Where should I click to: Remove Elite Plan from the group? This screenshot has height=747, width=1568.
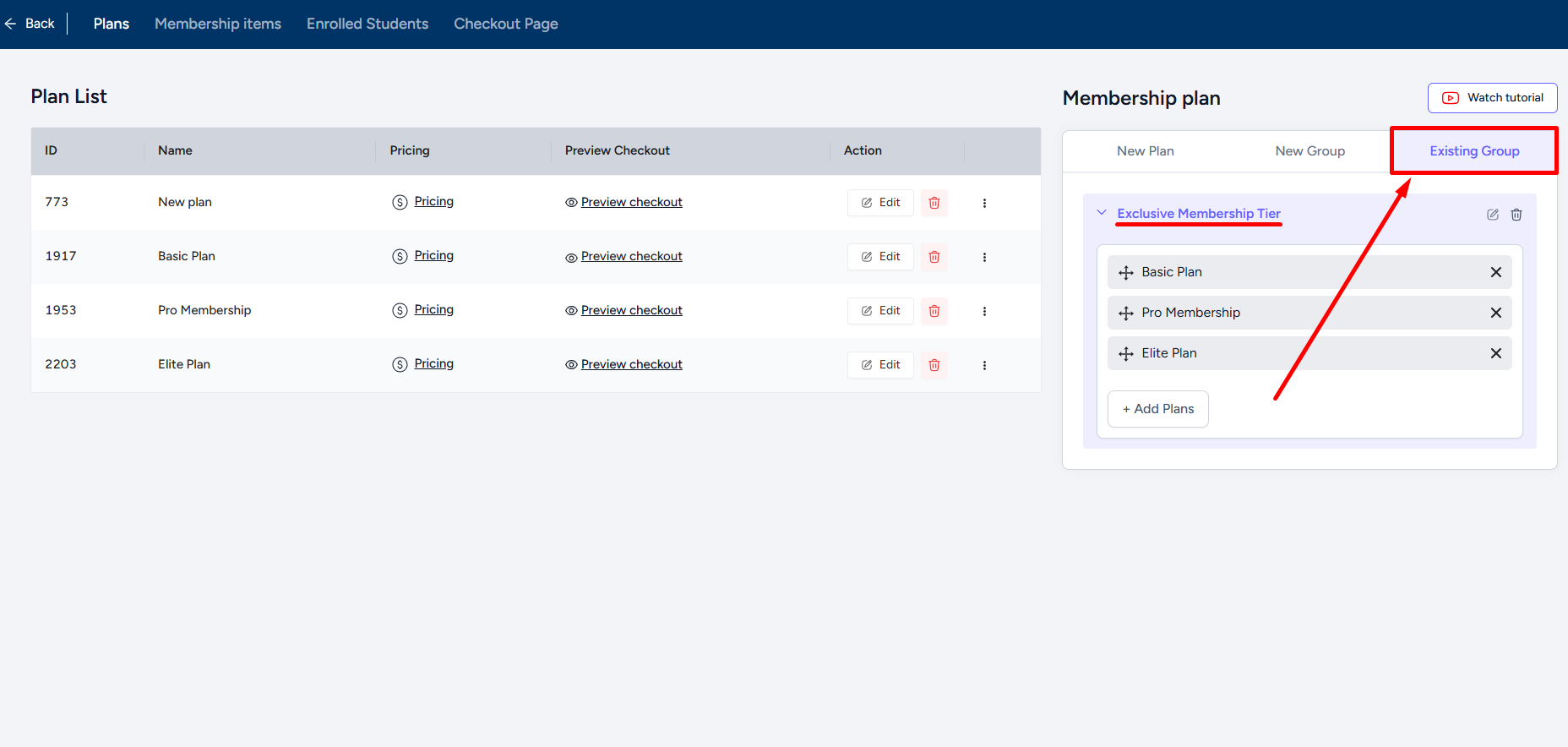pyautogui.click(x=1496, y=353)
